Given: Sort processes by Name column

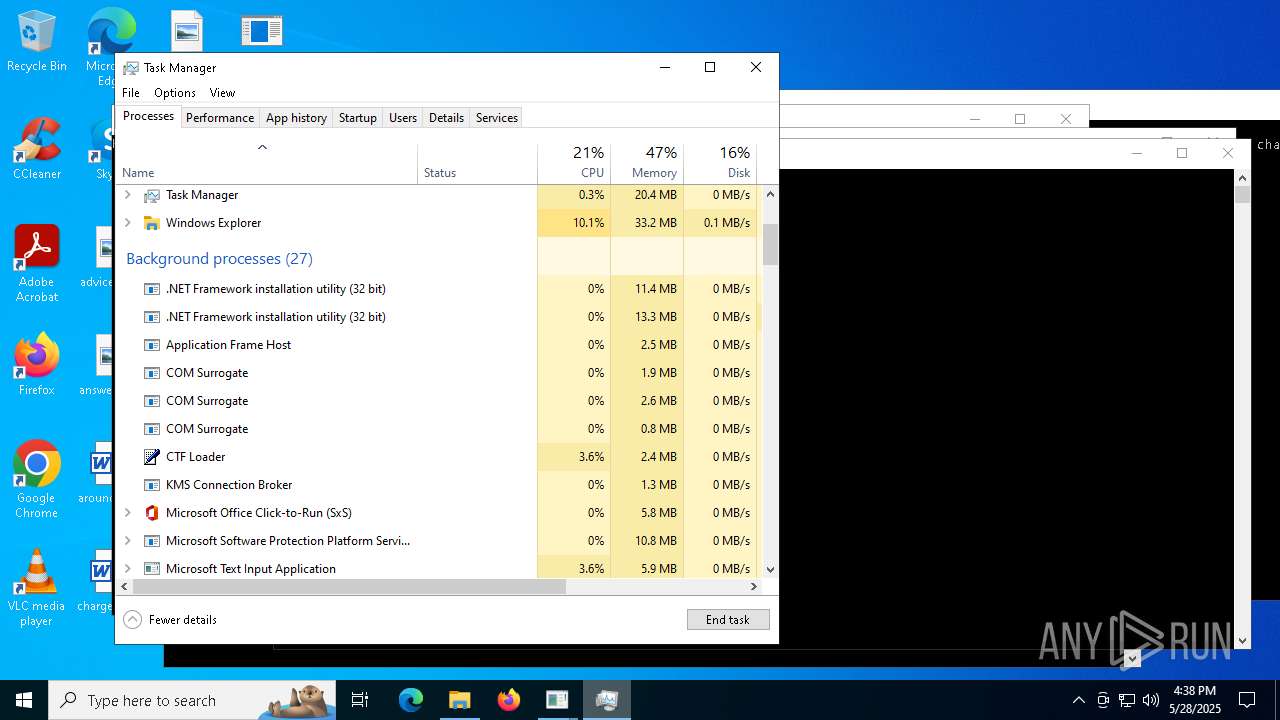Looking at the screenshot, I should tap(266, 164).
